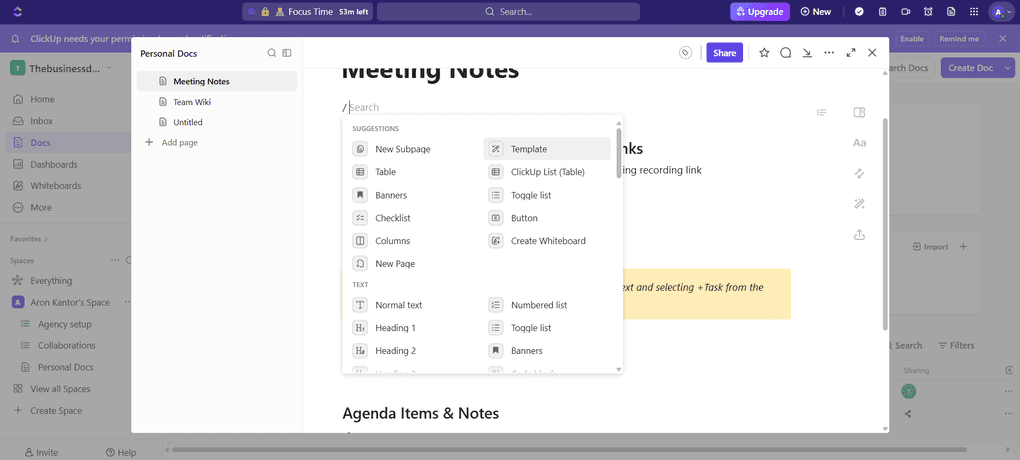Image resolution: width=1020 pixels, height=460 pixels.
Task: Click Invite at bottom left
Action: [x=41, y=452]
